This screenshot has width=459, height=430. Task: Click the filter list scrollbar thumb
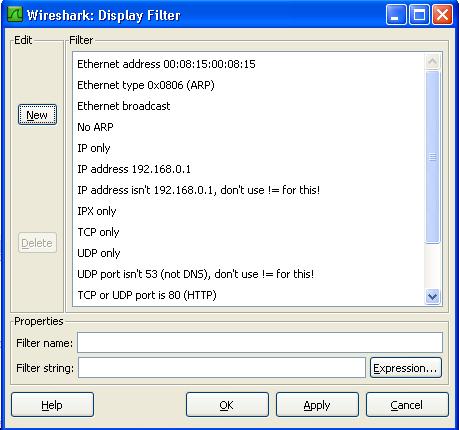pyautogui.click(x=433, y=156)
